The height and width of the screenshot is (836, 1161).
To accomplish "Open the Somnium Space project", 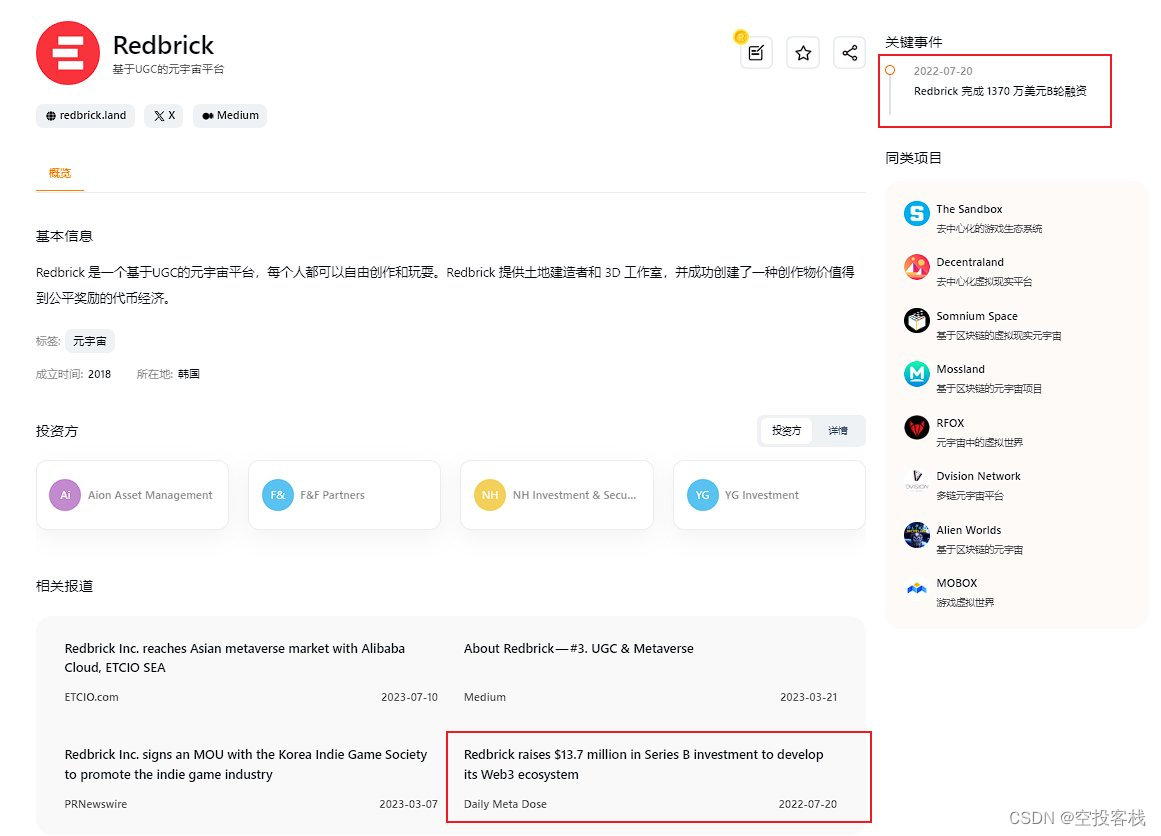I will [977, 316].
